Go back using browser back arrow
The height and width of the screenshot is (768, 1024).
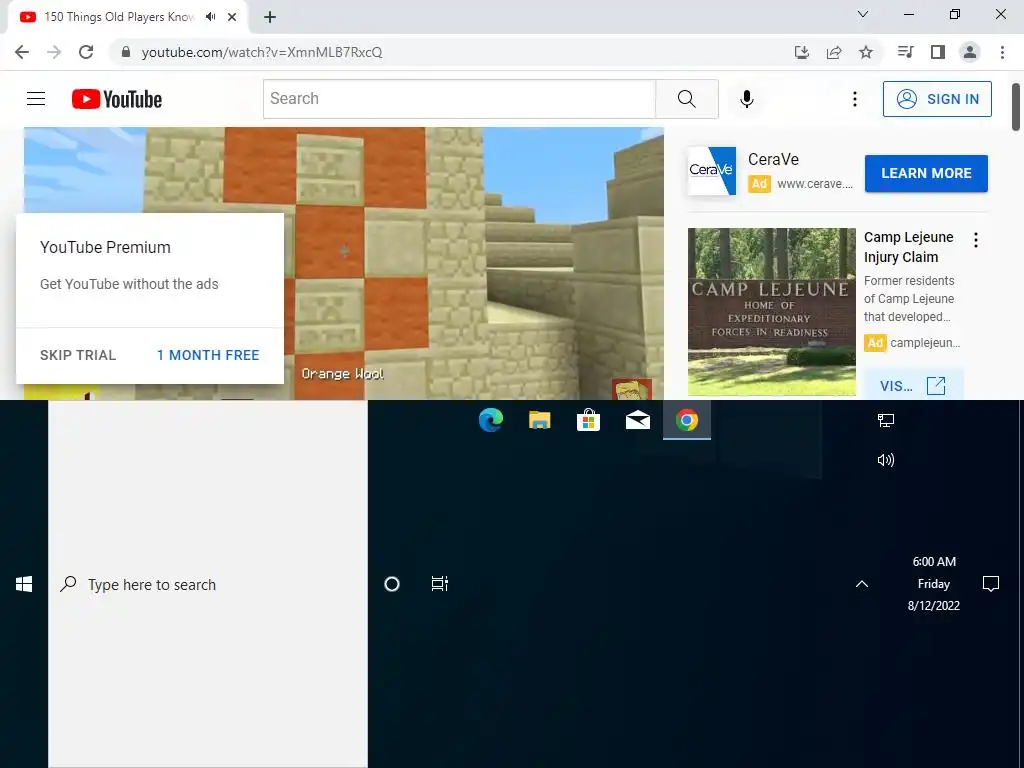22,52
